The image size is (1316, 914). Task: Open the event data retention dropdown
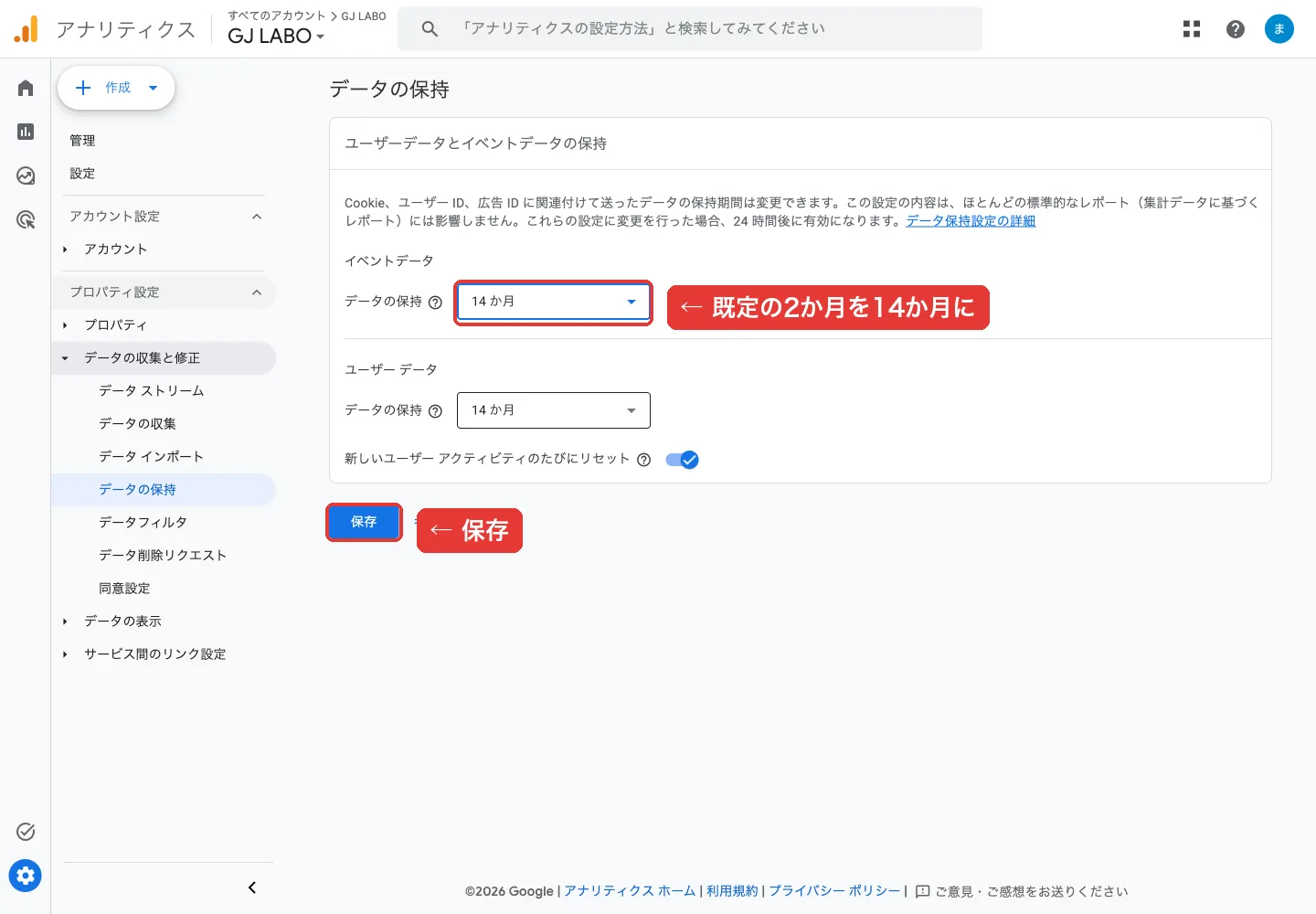coord(554,302)
